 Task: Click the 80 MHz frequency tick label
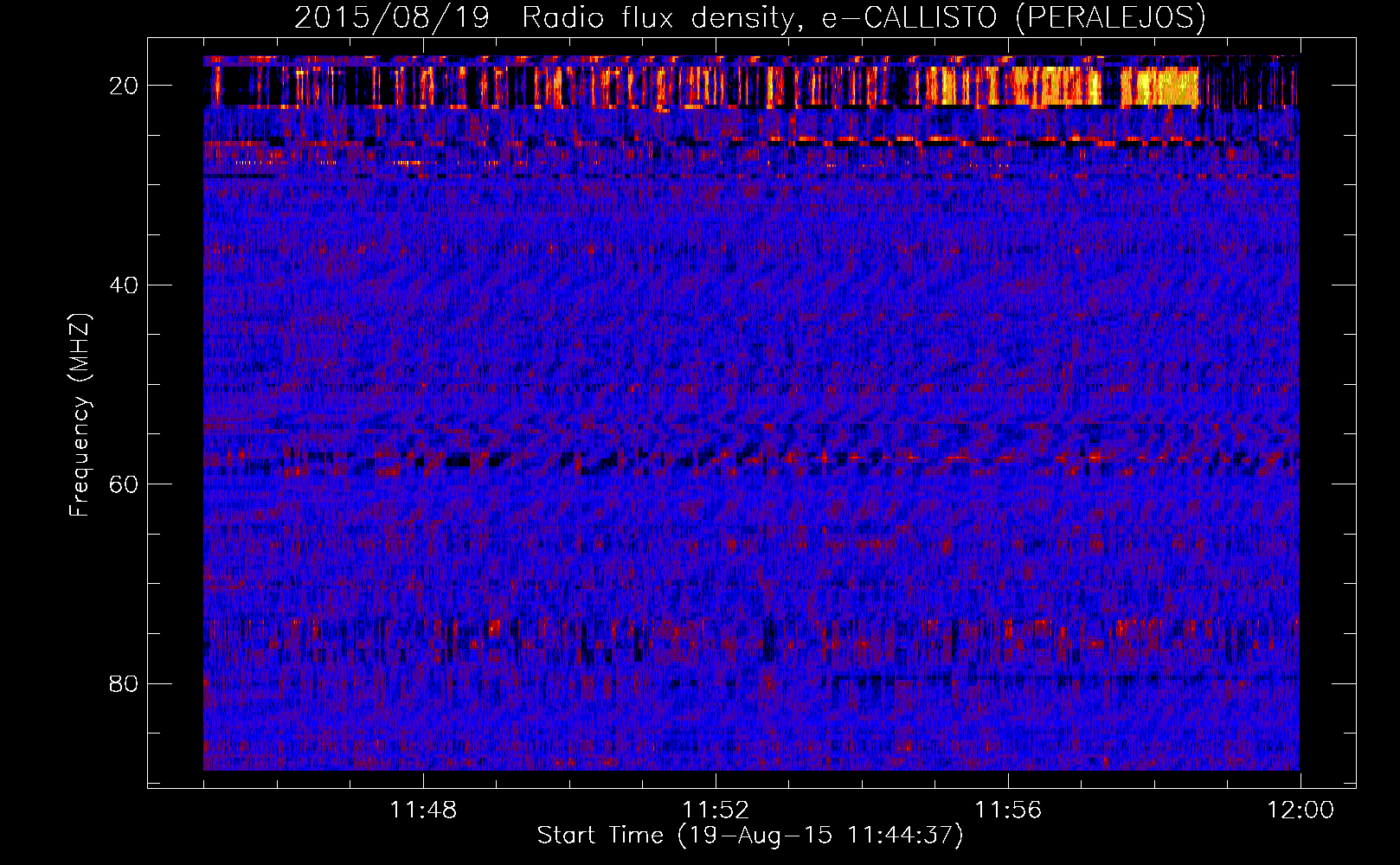125,683
